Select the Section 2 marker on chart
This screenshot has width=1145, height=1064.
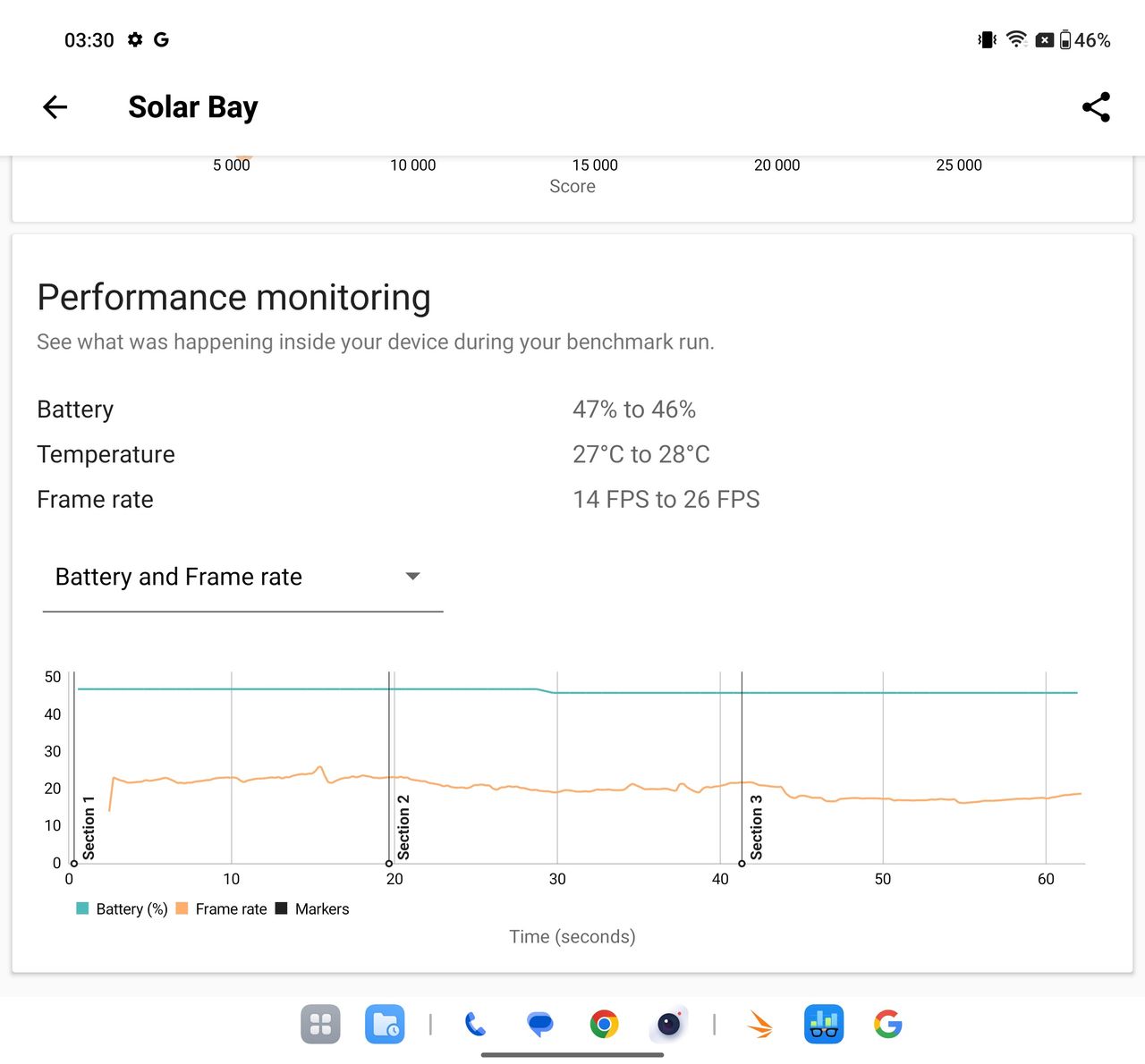click(403, 827)
